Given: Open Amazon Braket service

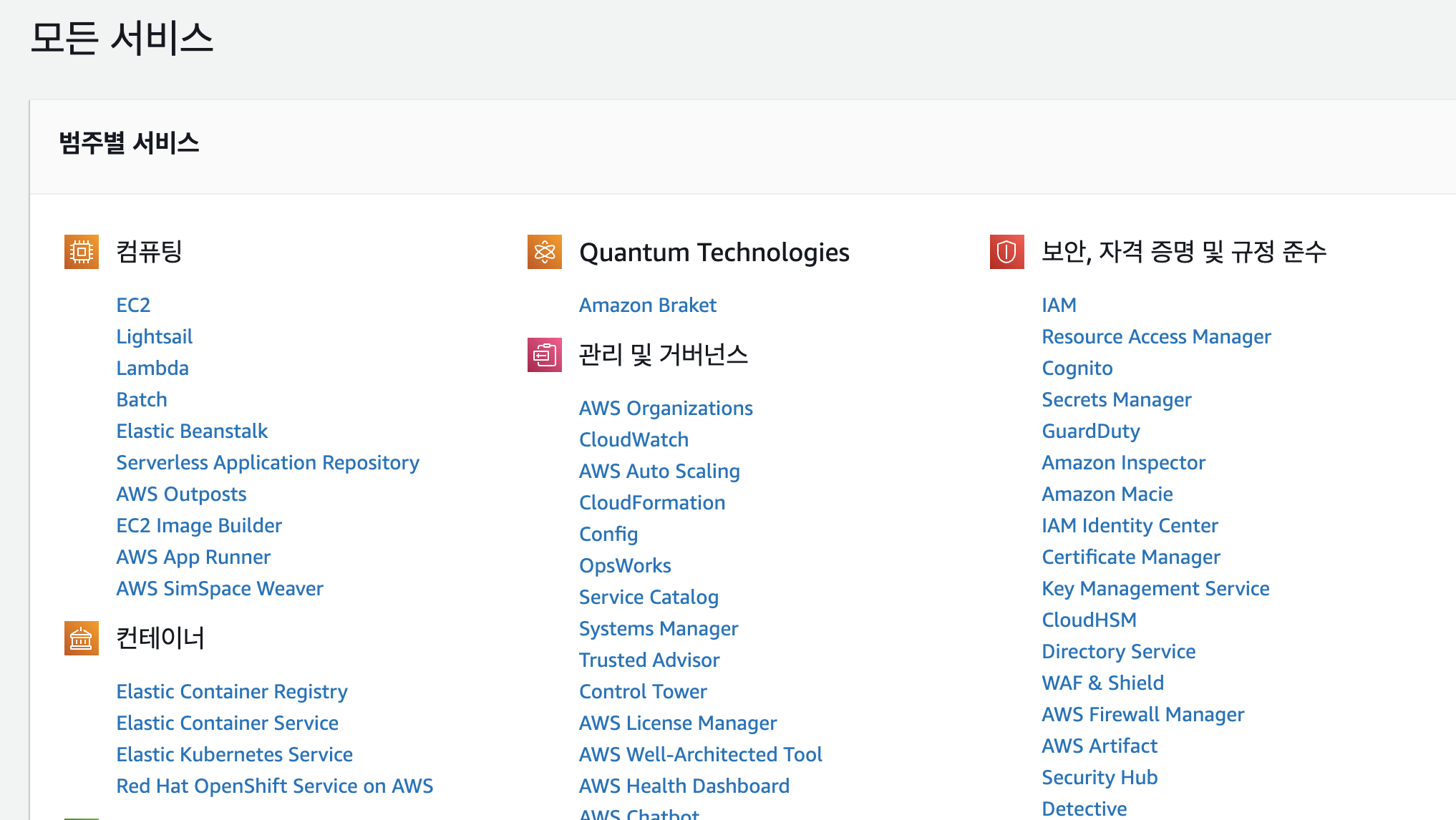Looking at the screenshot, I should click(647, 305).
